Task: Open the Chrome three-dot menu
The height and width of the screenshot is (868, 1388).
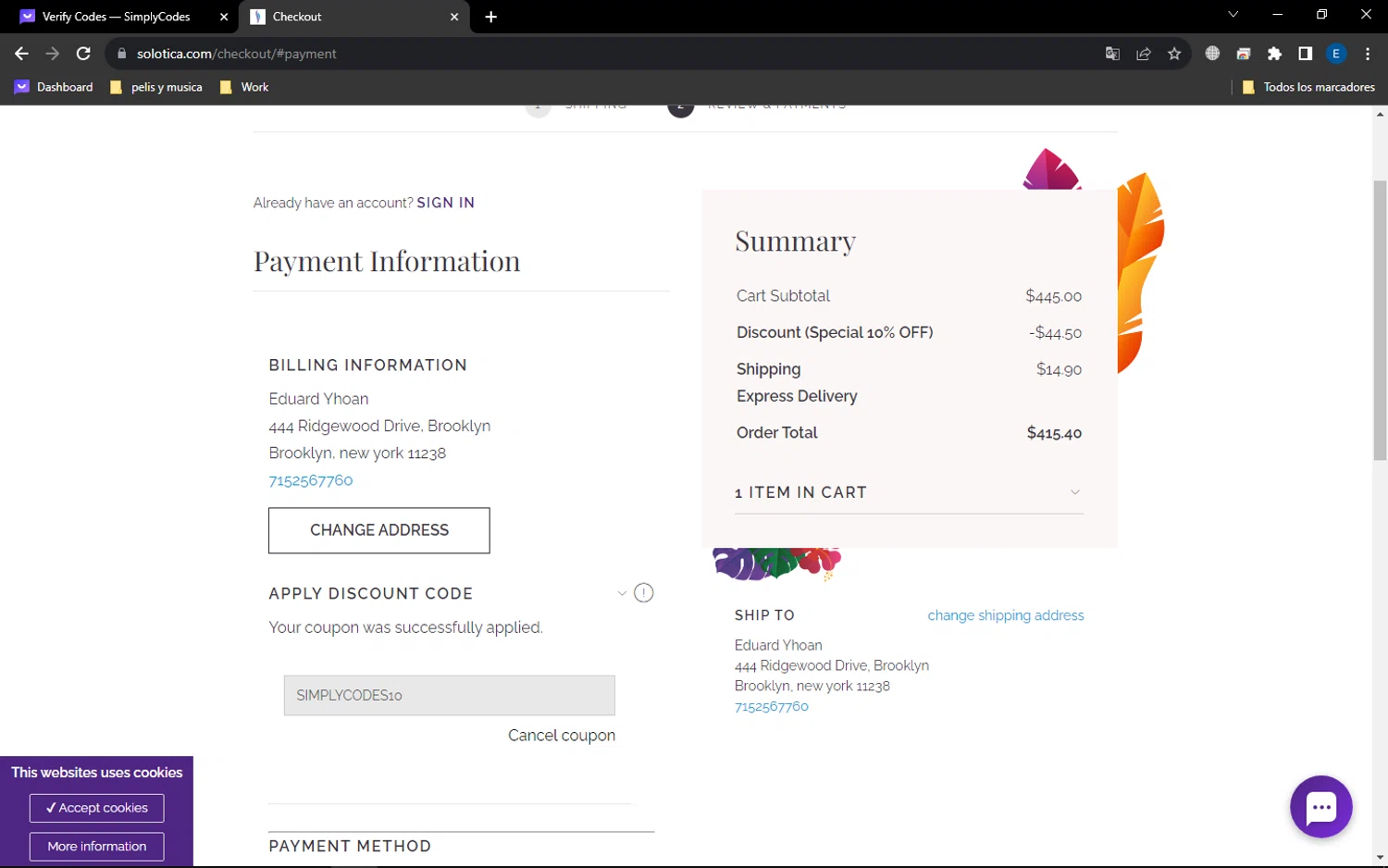Action: tap(1368, 54)
